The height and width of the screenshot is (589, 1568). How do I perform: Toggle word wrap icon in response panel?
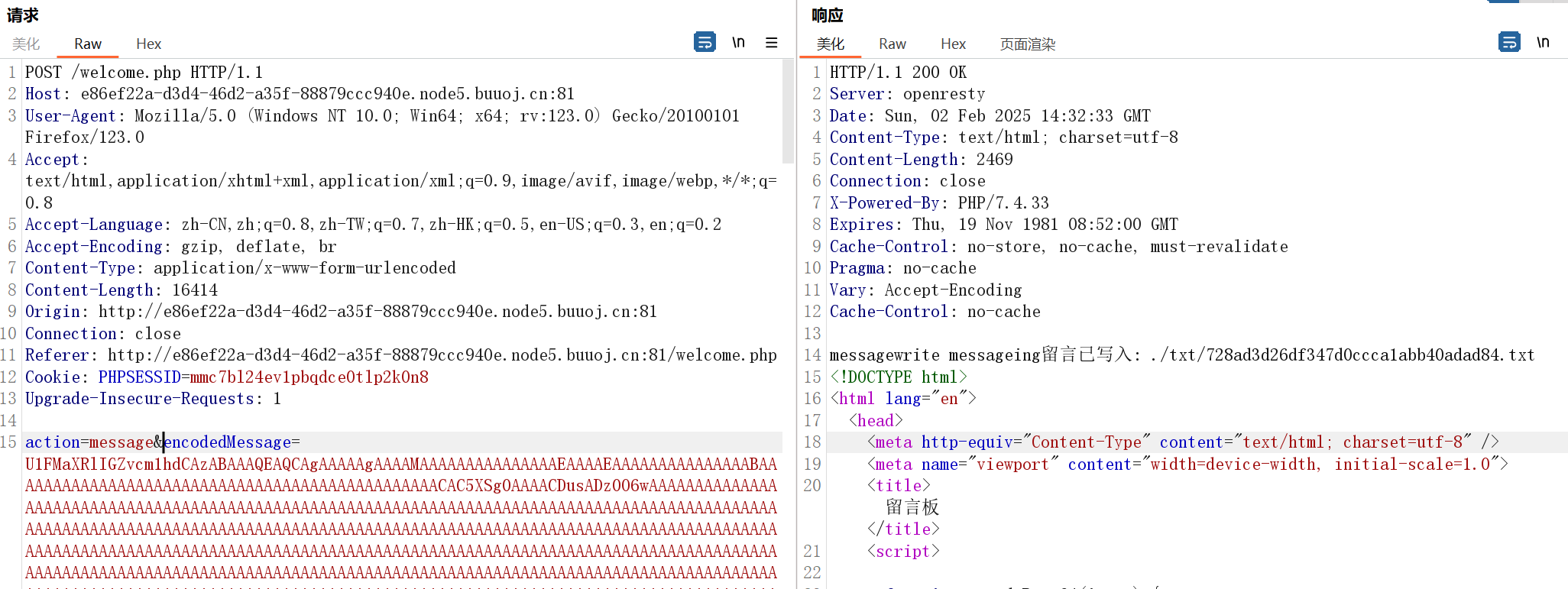tap(1509, 42)
